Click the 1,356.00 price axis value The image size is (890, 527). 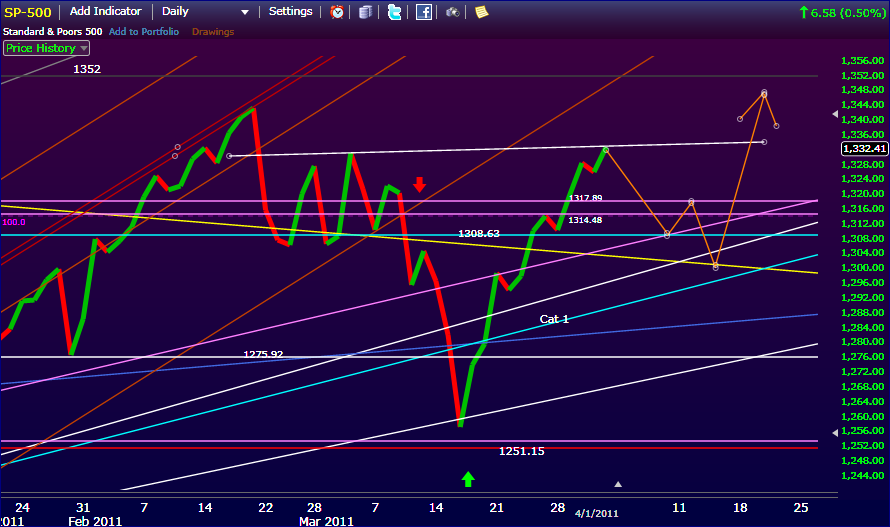(x=862, y=60)
